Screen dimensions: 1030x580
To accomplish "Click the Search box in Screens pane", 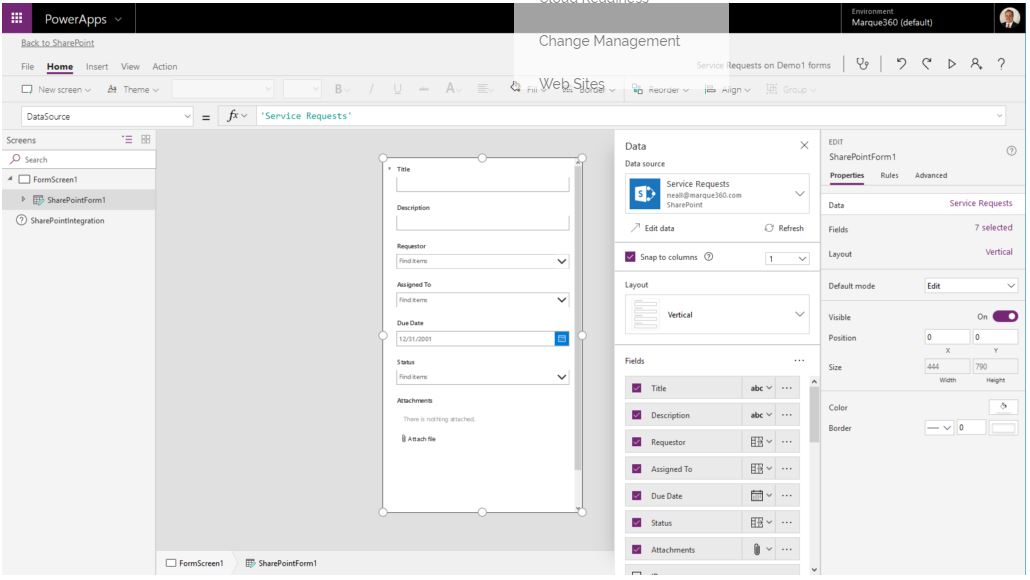I will [x=79, y=159].
